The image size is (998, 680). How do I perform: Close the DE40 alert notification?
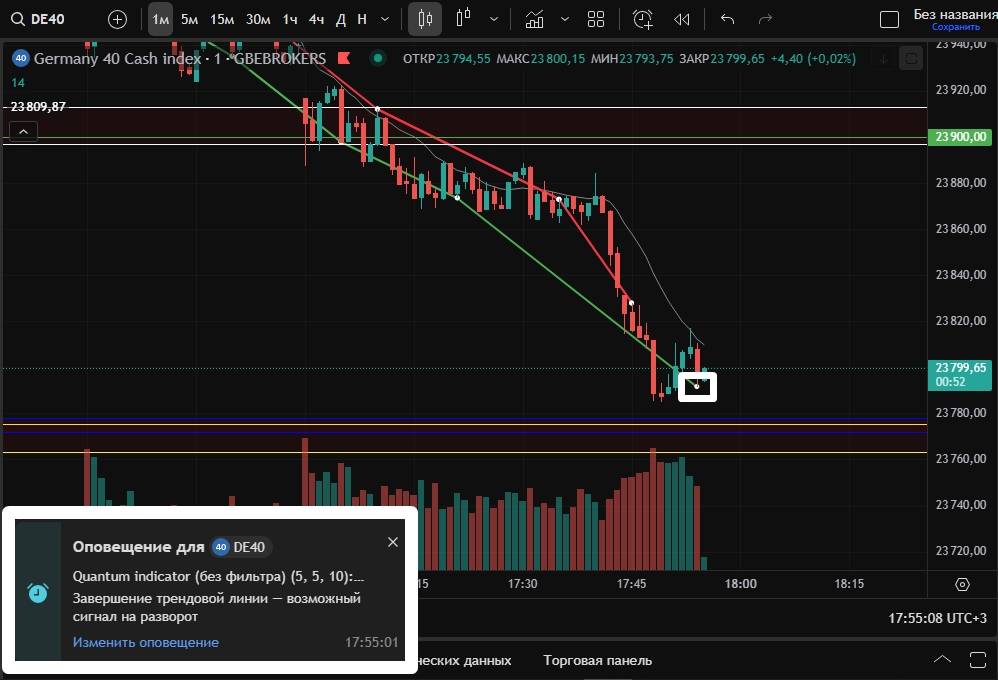pos(392,542)
